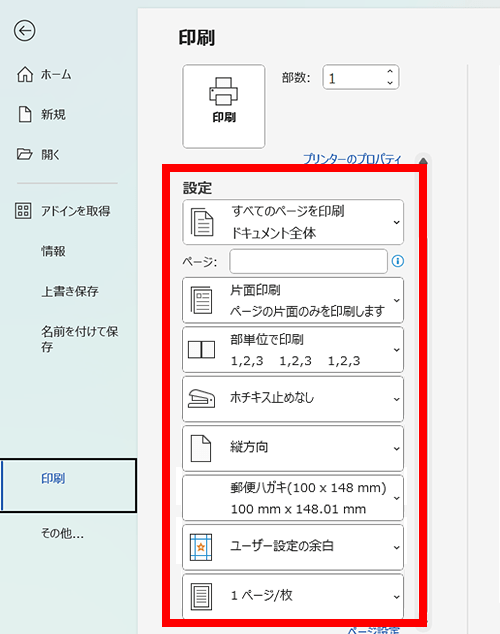
Task: Click the custom margins star icon
Action: (x=201, y=547)
